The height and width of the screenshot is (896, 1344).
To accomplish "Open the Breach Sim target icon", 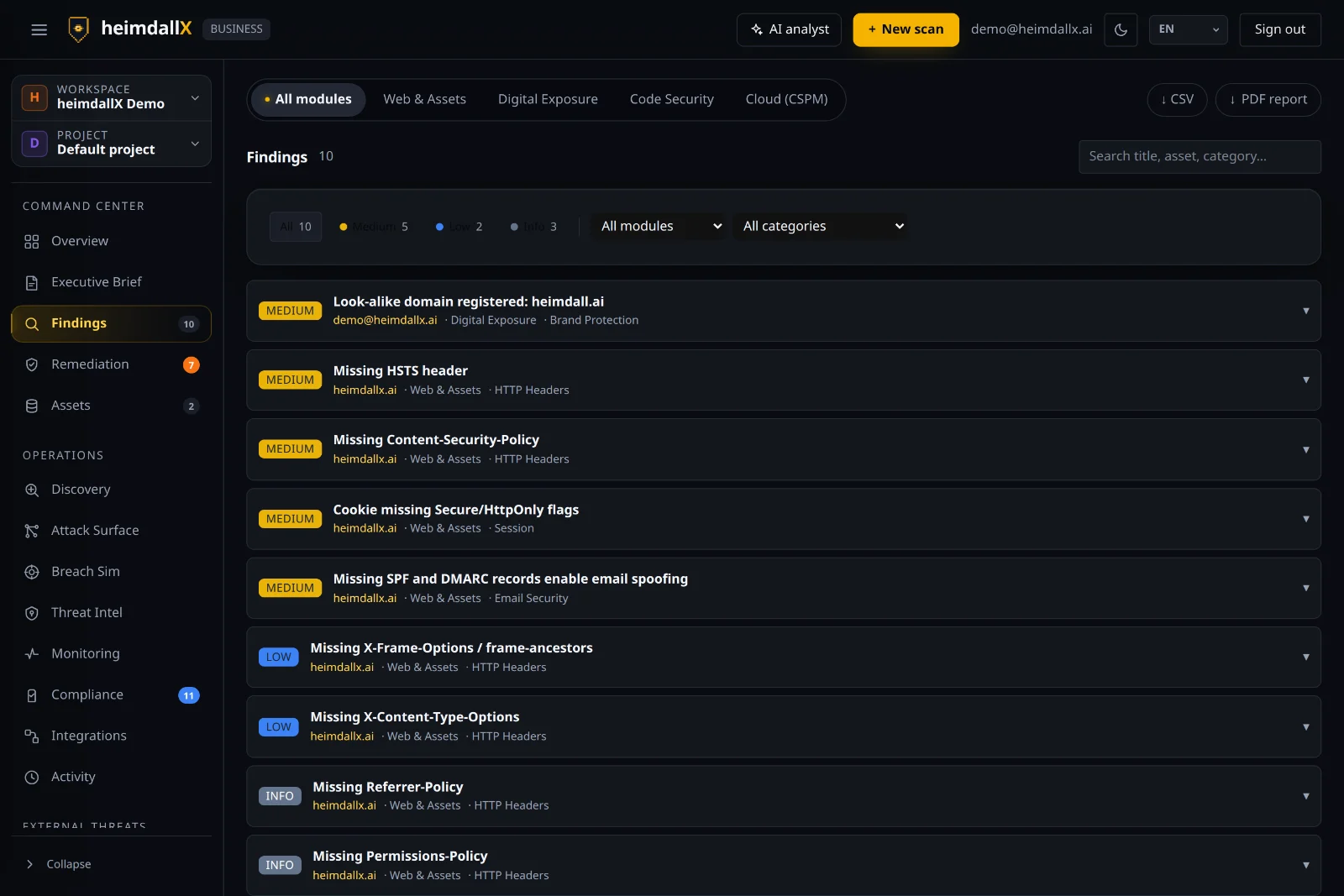I will 32,572.
